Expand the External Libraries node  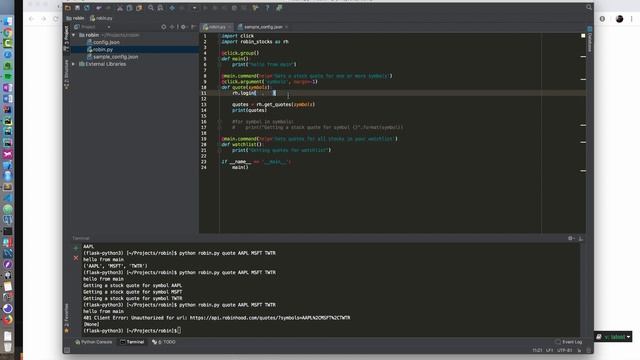click(73, 64)
